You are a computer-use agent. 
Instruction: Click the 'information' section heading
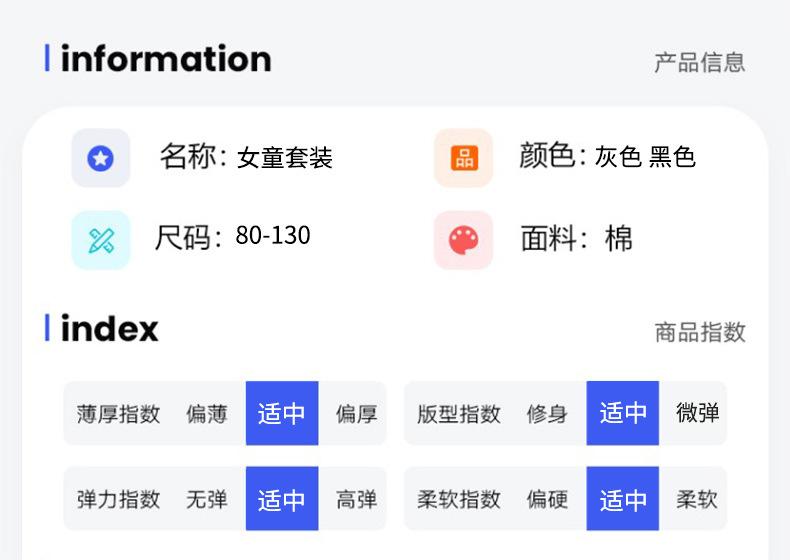click(x=166, y=59)
